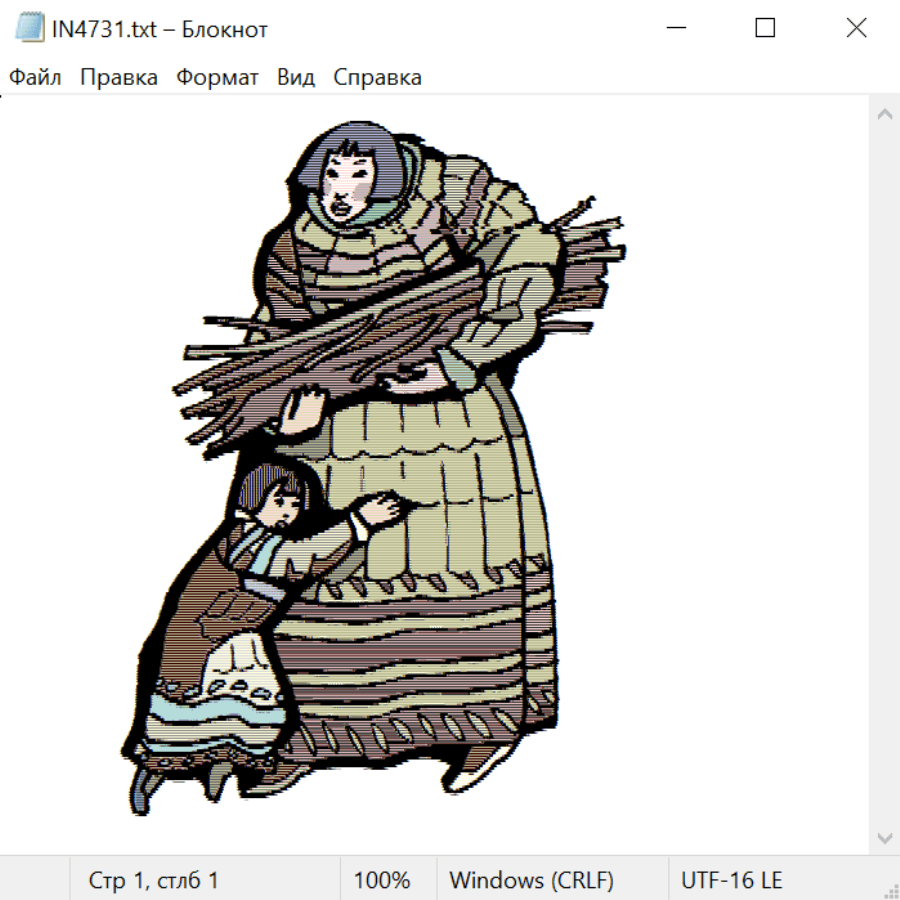Maximize the Блокнот window
Screen dimensions: 900x900
click(x=765, y=29)
